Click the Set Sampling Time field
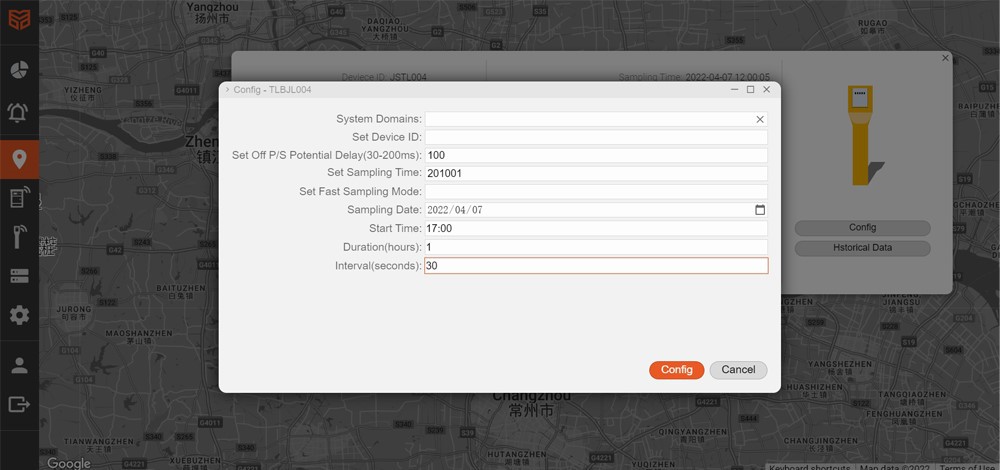 [595, 174]
